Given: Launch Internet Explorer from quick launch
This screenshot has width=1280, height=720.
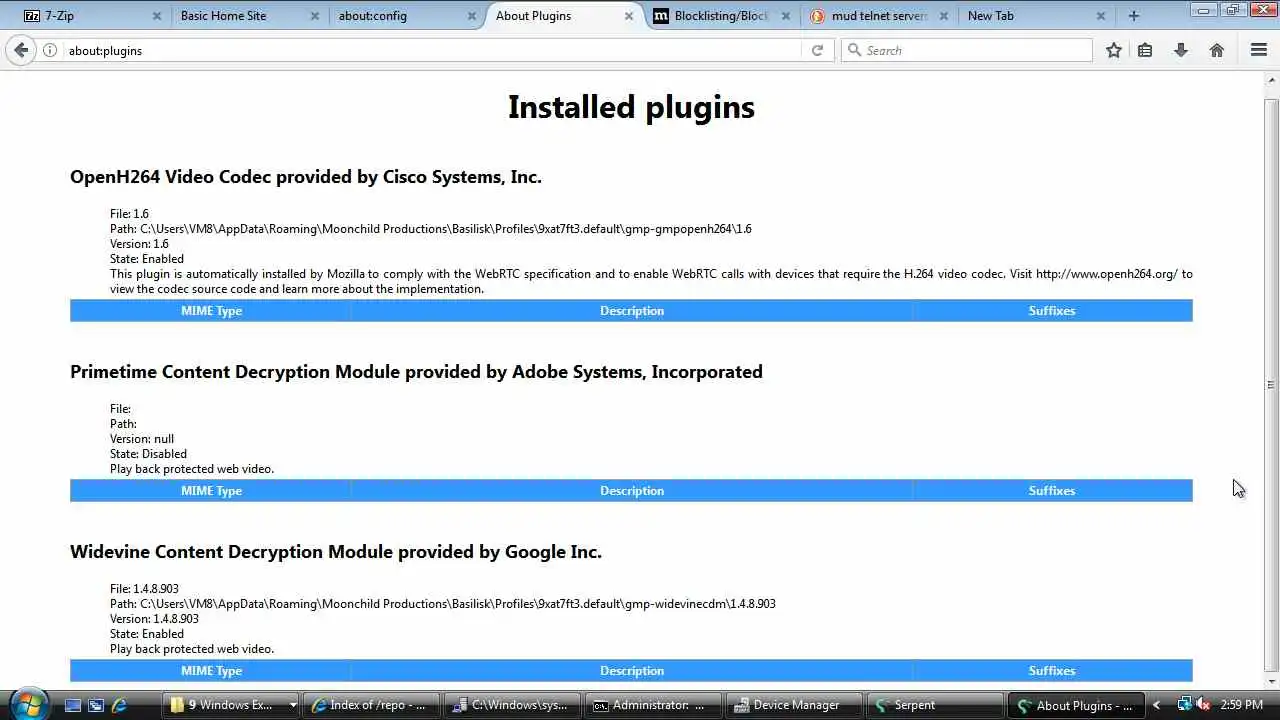Looking at the screenshot, I should [119, 705].
